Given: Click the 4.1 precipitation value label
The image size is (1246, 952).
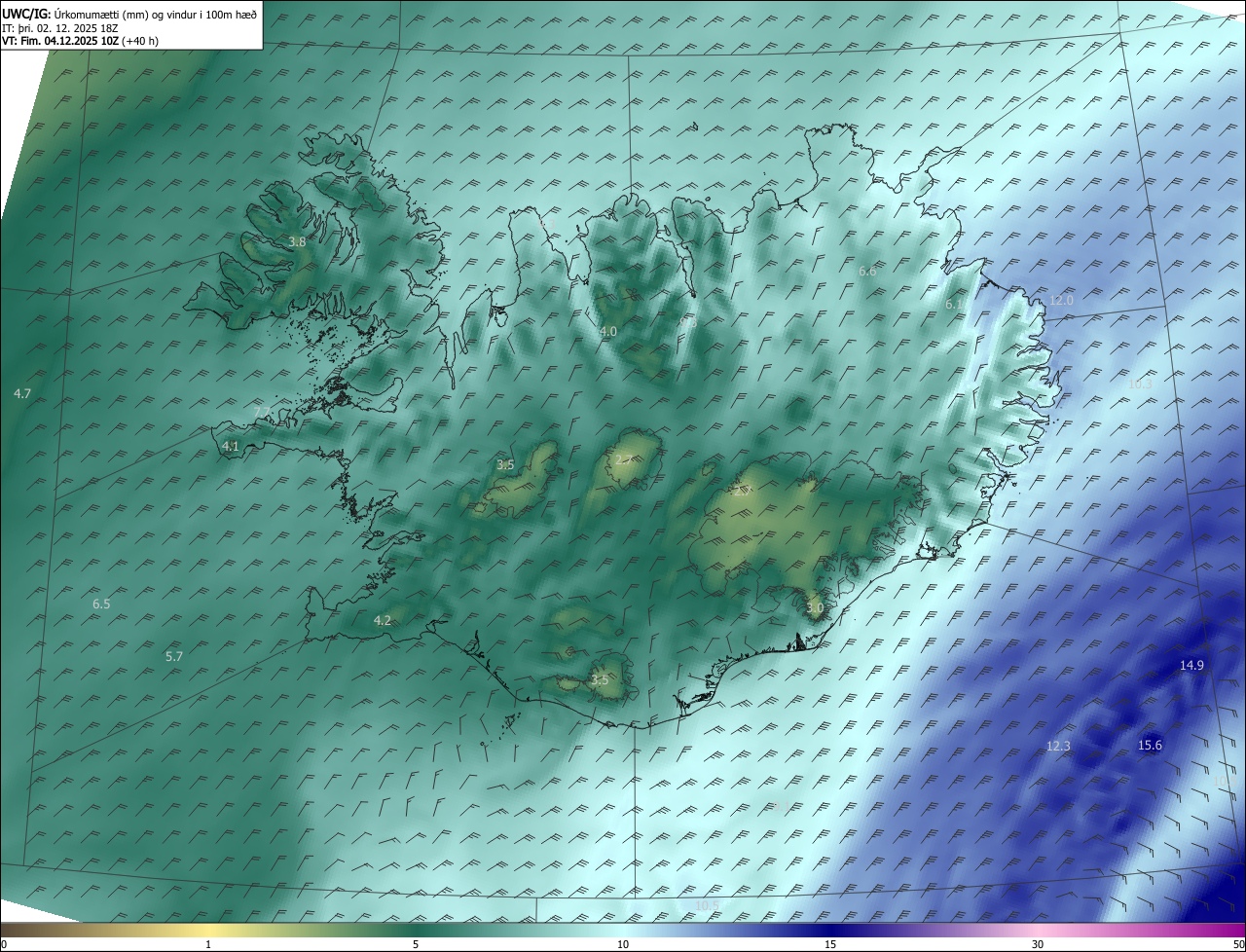Looking at the screenshot, I should [x=231, y=446].
